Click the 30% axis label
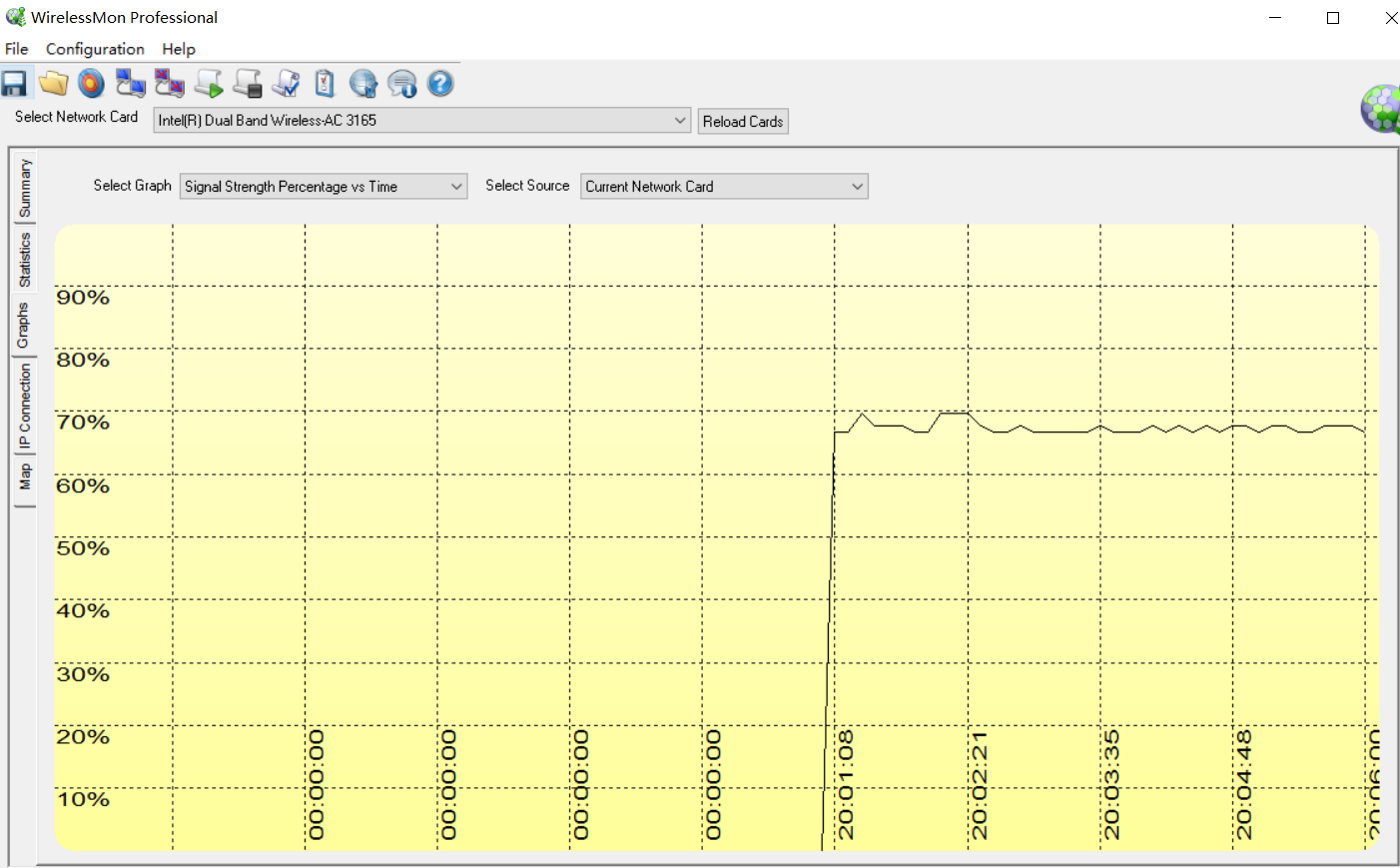 [x=83, y=675]
